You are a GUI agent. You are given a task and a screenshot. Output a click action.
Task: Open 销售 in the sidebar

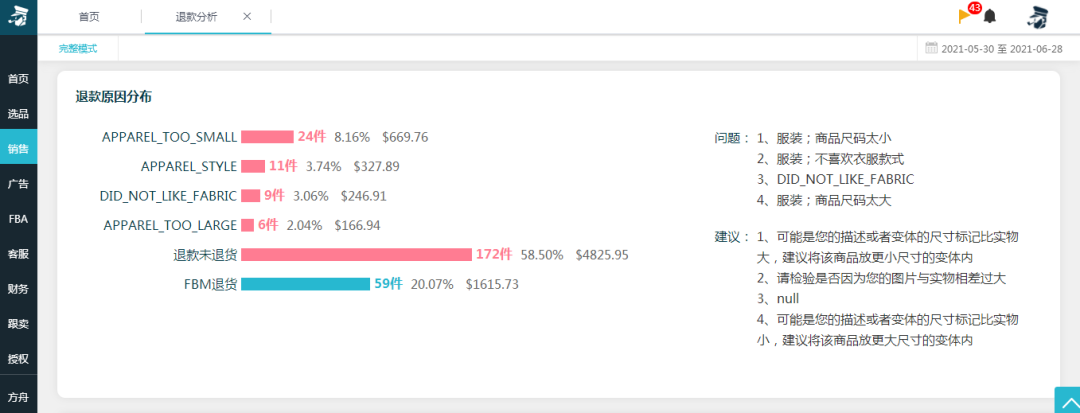coord(19,149)
